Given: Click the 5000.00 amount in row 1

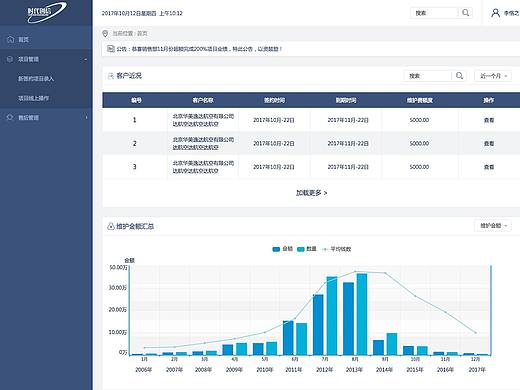Looking at the screenshot, I should tap(419, 120).
